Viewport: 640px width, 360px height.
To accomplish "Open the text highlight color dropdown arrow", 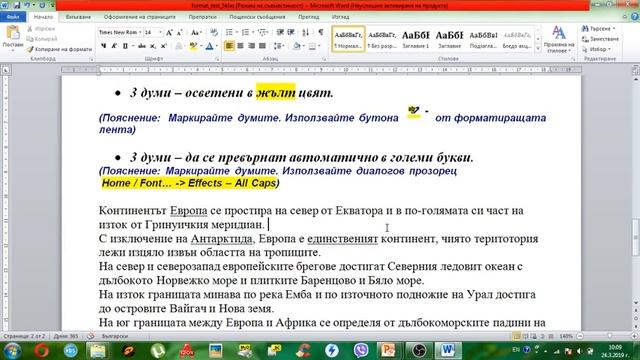I will (x=200, y=46).
